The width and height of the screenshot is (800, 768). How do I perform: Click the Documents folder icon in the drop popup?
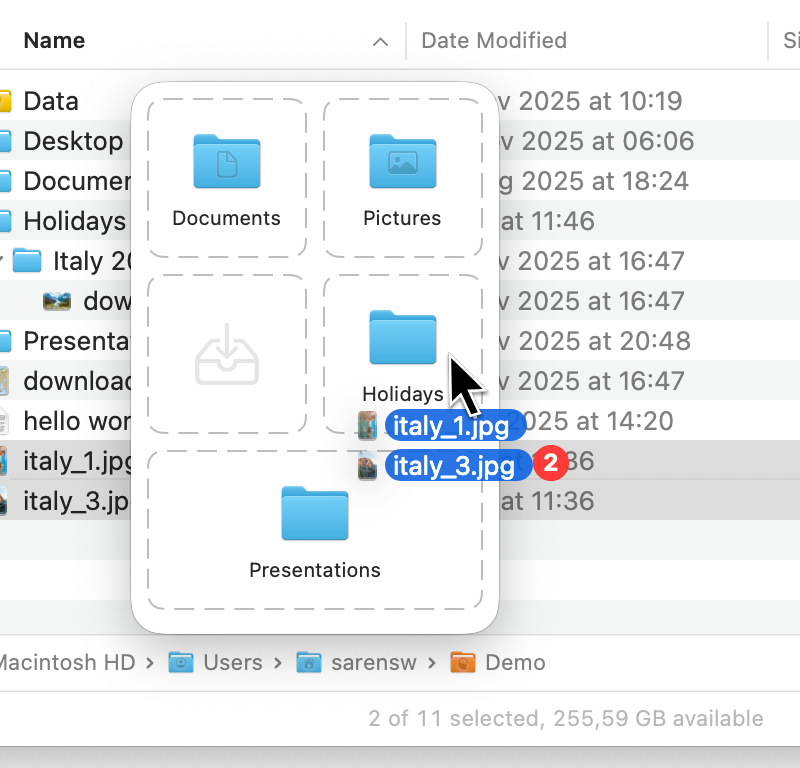[x=227, y=161]
